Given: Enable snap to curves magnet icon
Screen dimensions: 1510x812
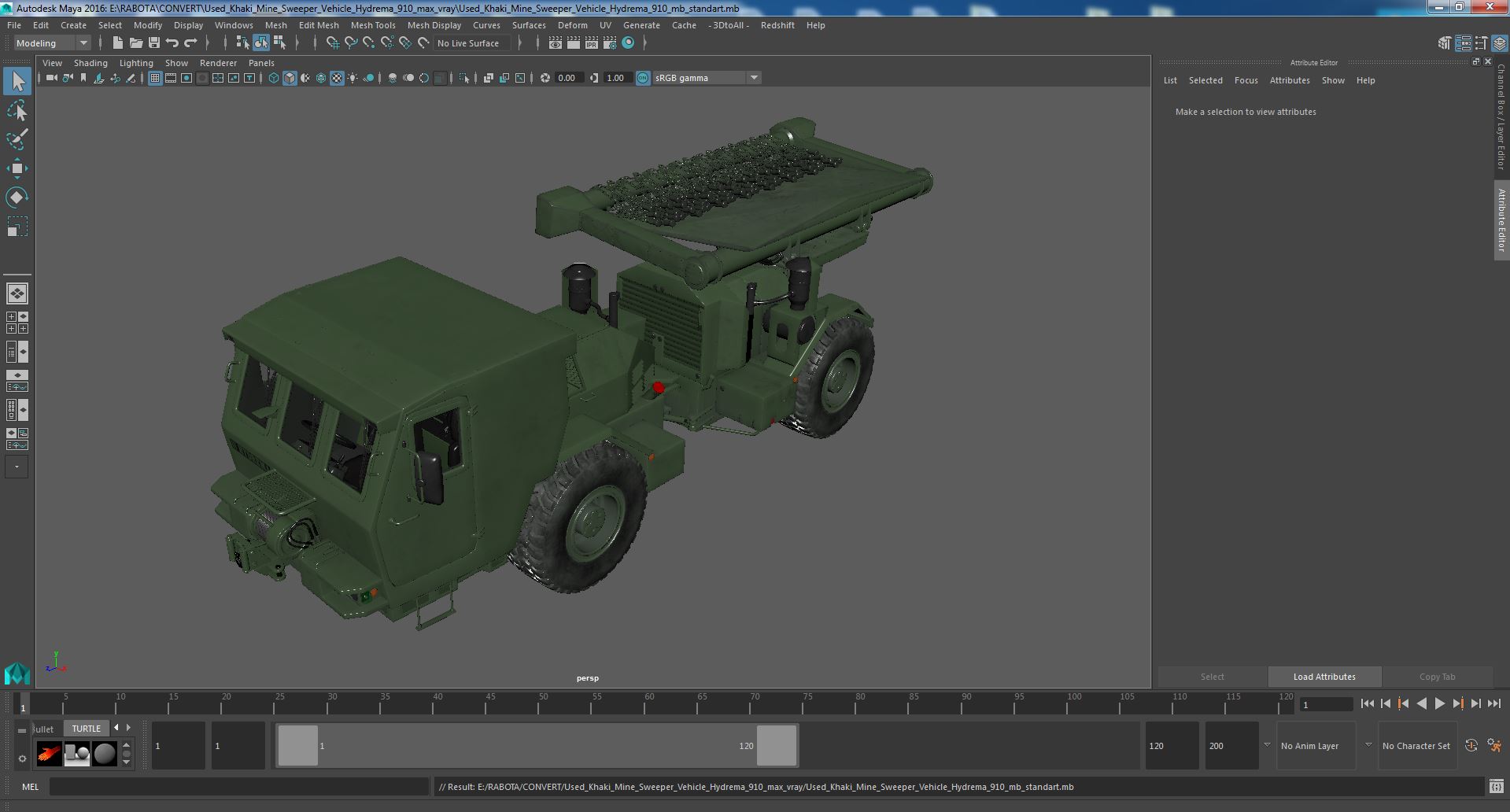Looking at the screenshot, I should point(351,43).
